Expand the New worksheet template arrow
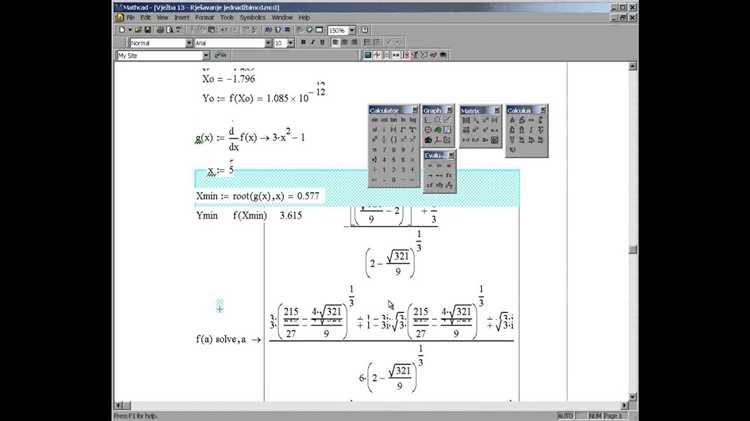 pos(130,30)
